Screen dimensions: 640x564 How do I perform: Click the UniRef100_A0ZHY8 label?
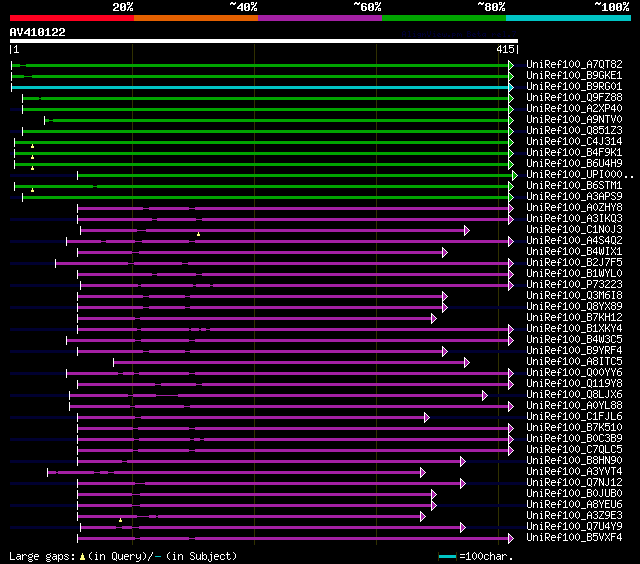(574, 208)
